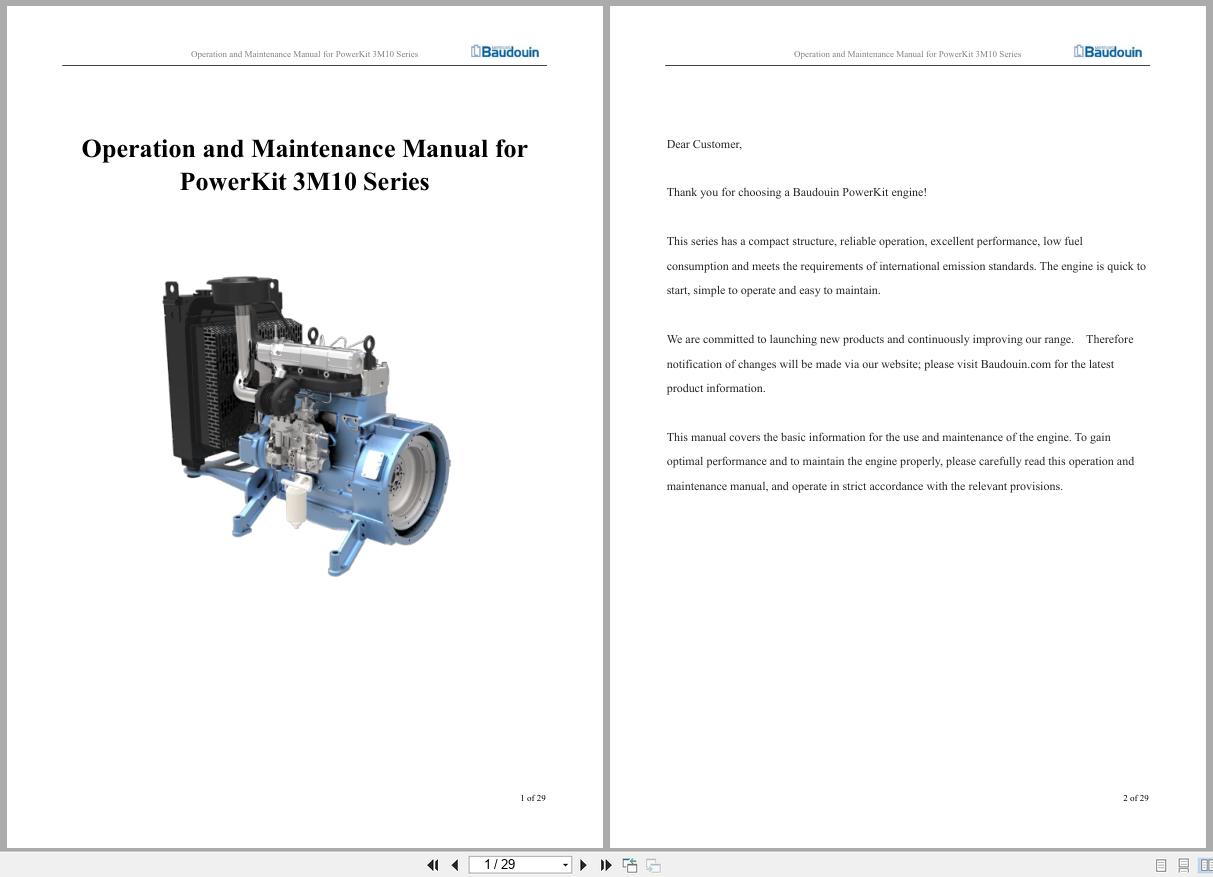Click the '2 of 29' footer on page 2
Image resolution: width=1213 pixels, height=877 pixels.
click(1135, 798)
